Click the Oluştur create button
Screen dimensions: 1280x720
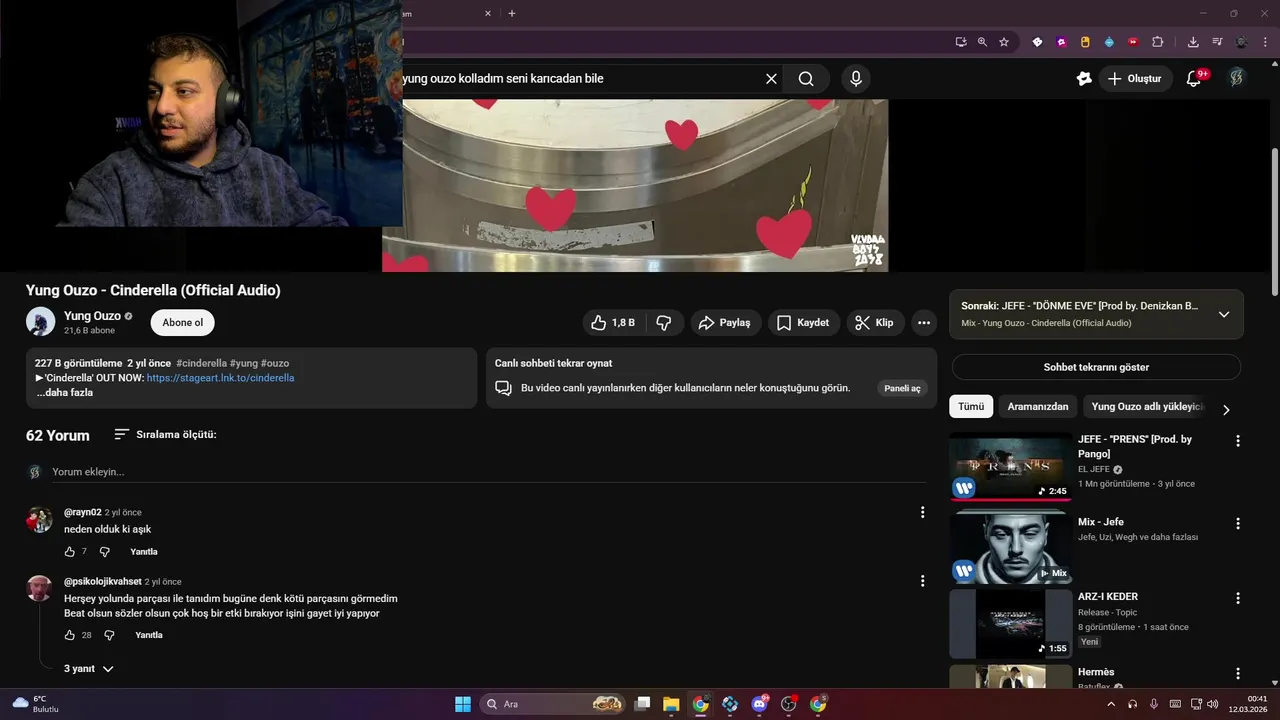point(1135,79)
